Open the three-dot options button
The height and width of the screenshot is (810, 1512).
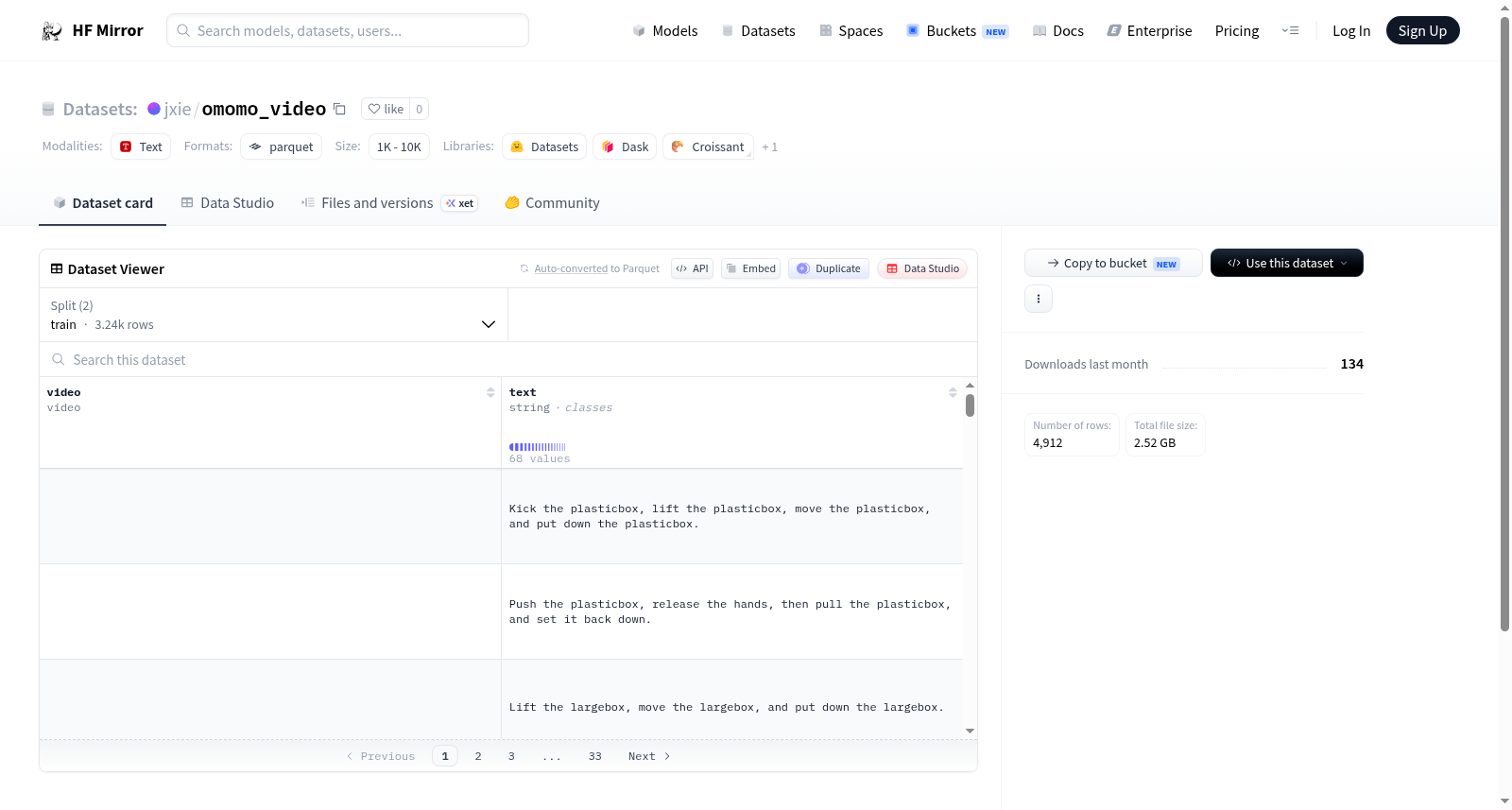click(x=1039, y=299)
